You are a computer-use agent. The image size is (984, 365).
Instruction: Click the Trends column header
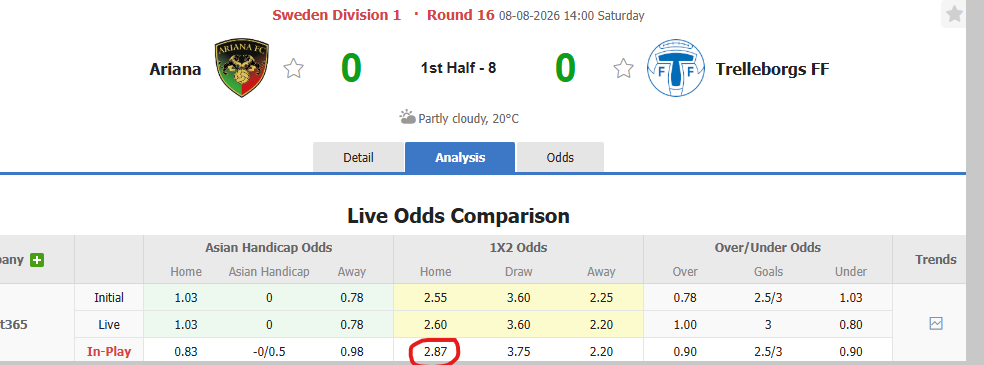pyautogui.click(x=936, y=260)
